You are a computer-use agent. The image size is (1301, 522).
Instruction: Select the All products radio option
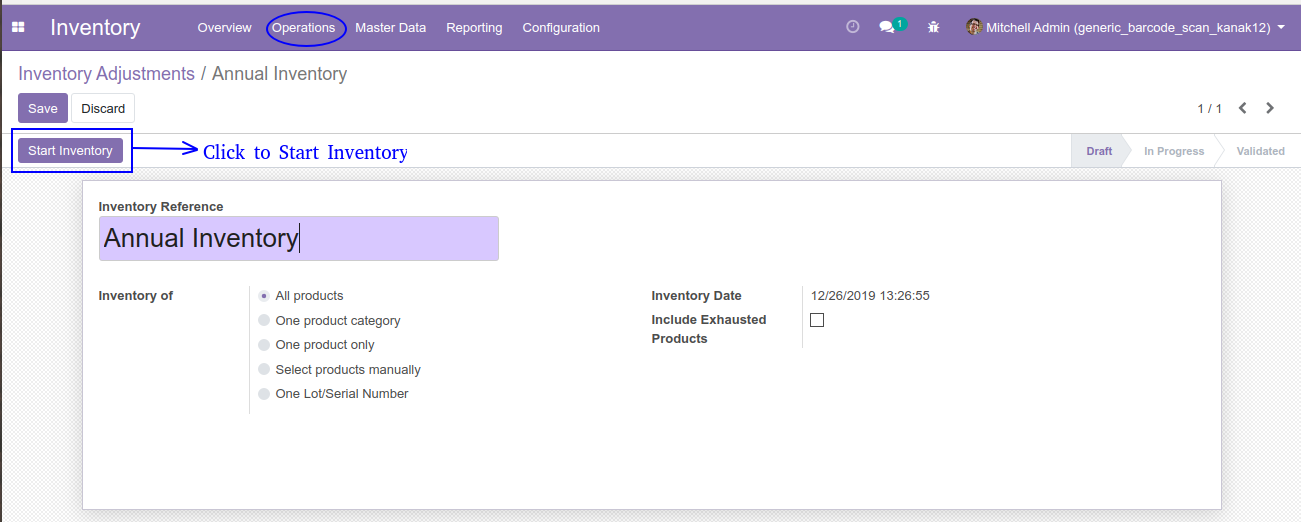tap(264, 296)
